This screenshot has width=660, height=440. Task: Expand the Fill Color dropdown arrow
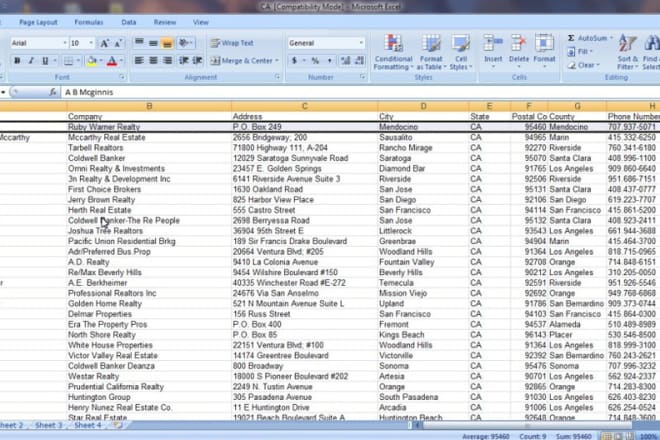point(101,61)
